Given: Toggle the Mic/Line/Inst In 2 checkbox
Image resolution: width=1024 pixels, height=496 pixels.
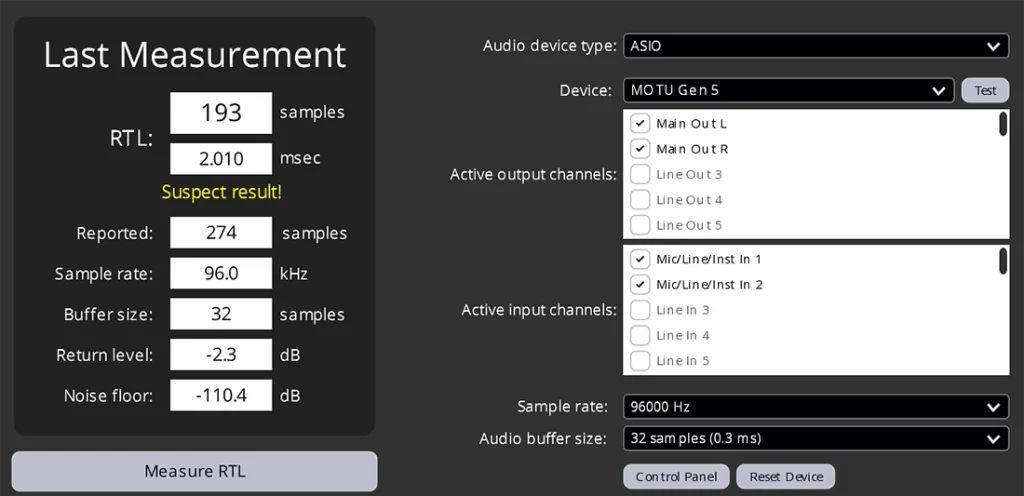Looking at the screenshot, I should tap(640, 284).
